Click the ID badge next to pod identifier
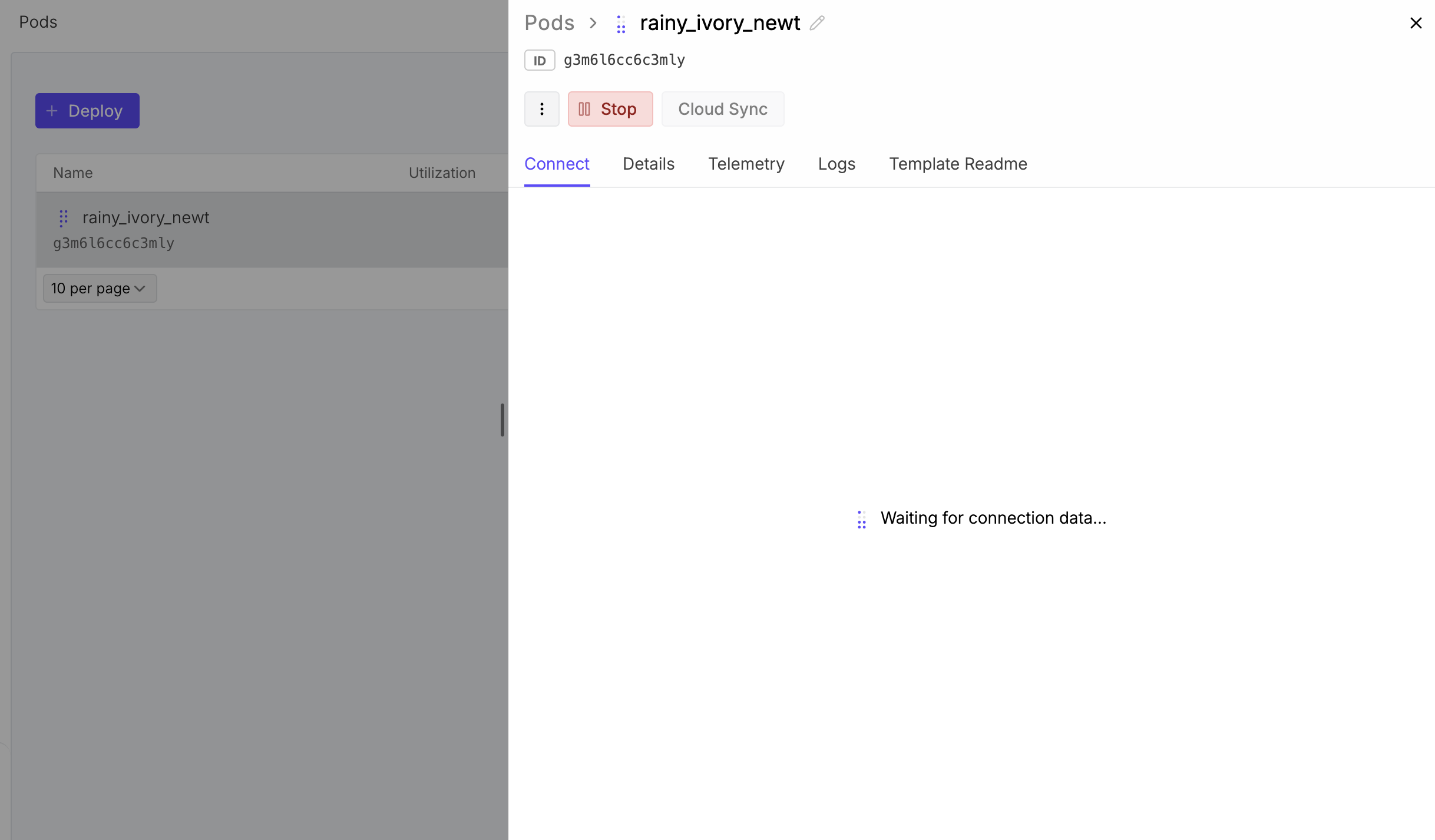The width and height of the screenshot is (1435, 840). point(540,60)
